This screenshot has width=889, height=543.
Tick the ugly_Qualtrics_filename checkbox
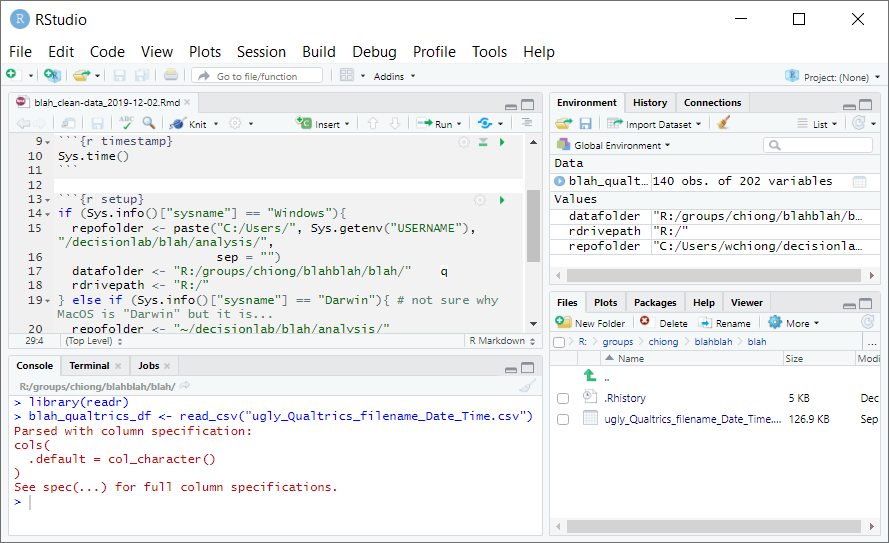coord(562,419)
